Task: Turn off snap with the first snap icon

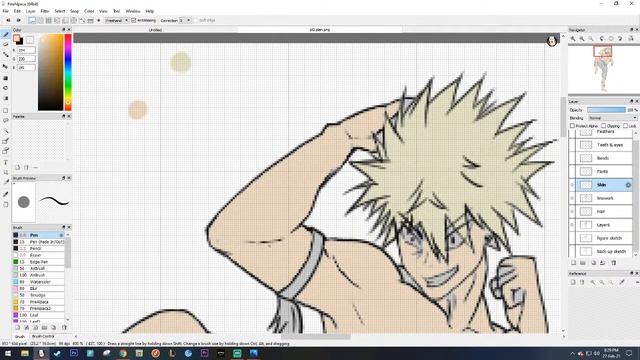Action: coord(32,20)
